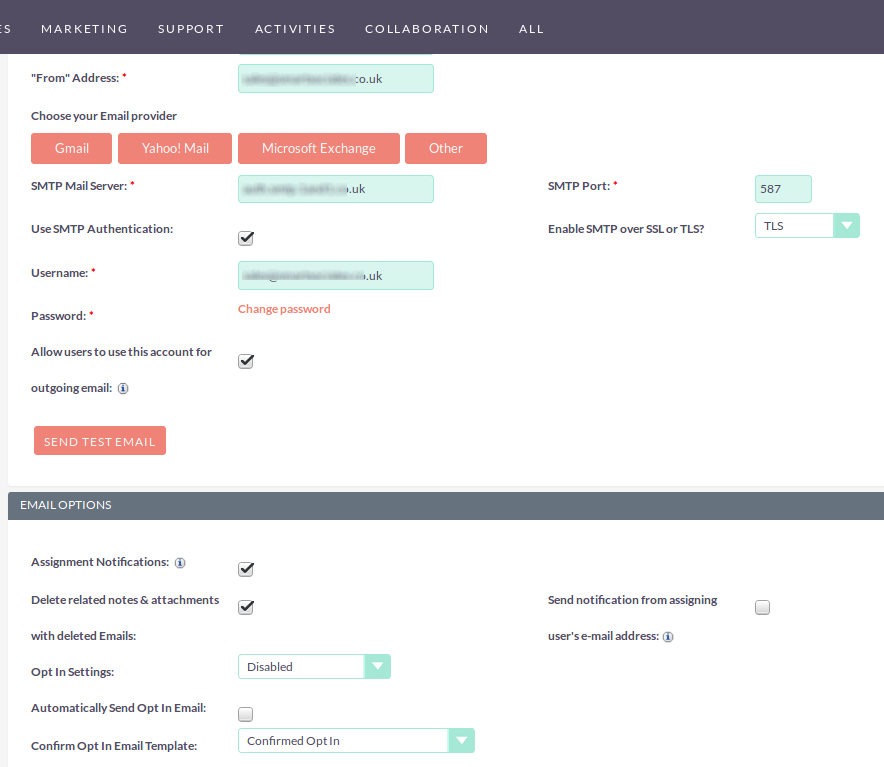Click the Change password link
The width and height of the screenshot is (884, 767).
pos(283,309)
